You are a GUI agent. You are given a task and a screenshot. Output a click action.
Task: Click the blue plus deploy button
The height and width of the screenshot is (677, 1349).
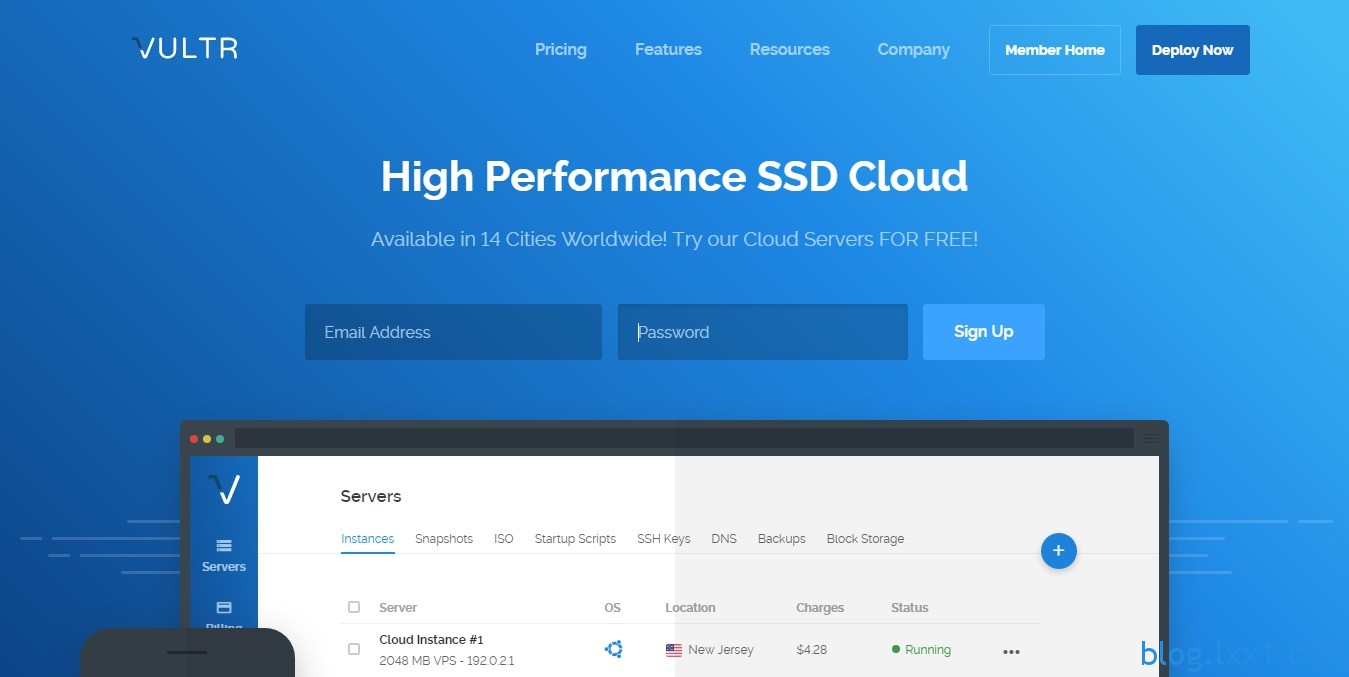tap(1059, 551)
